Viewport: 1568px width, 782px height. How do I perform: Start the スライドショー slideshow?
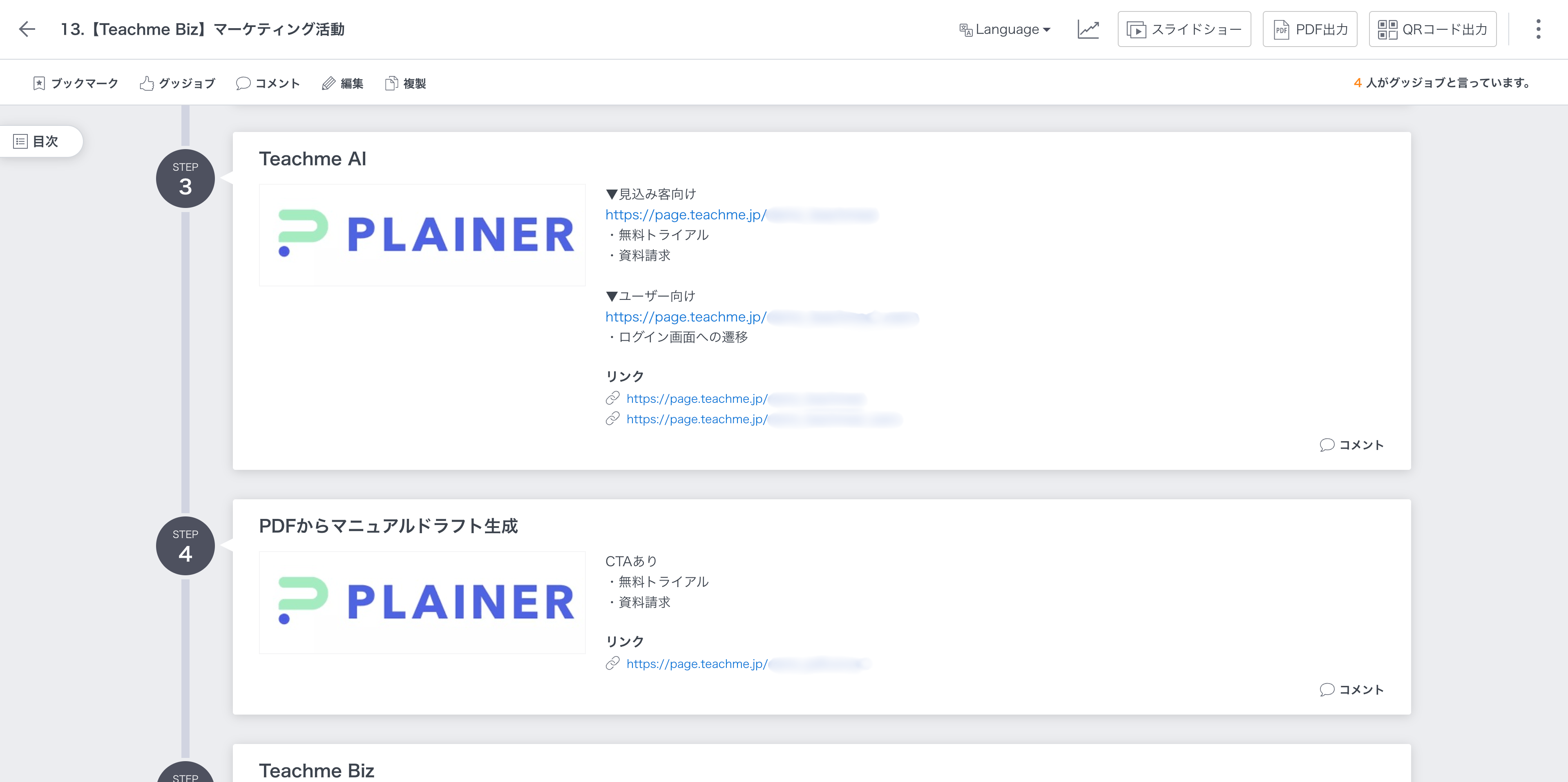pyautogui.click(x=1184, y=29)
